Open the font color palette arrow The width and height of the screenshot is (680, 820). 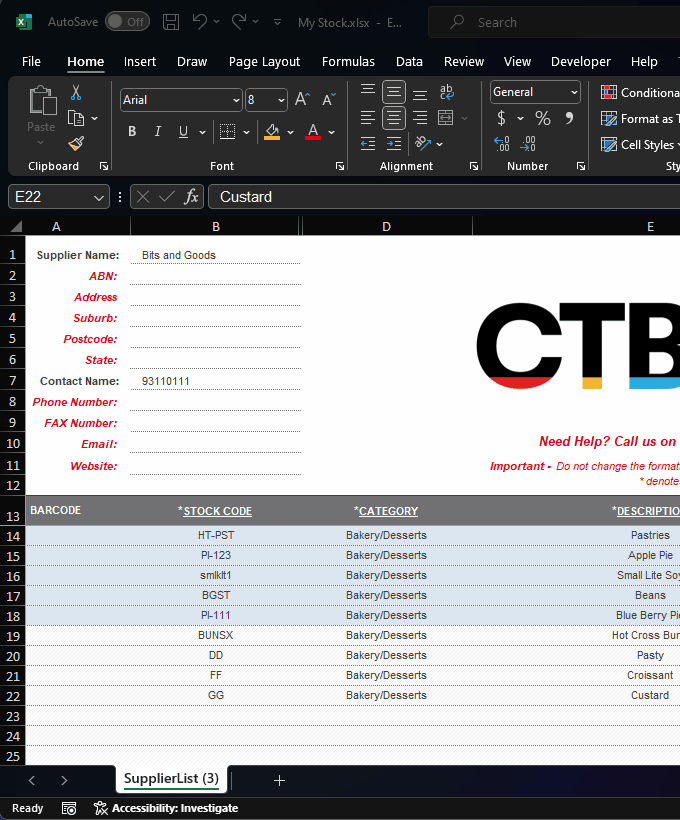[x=332, y=132]
